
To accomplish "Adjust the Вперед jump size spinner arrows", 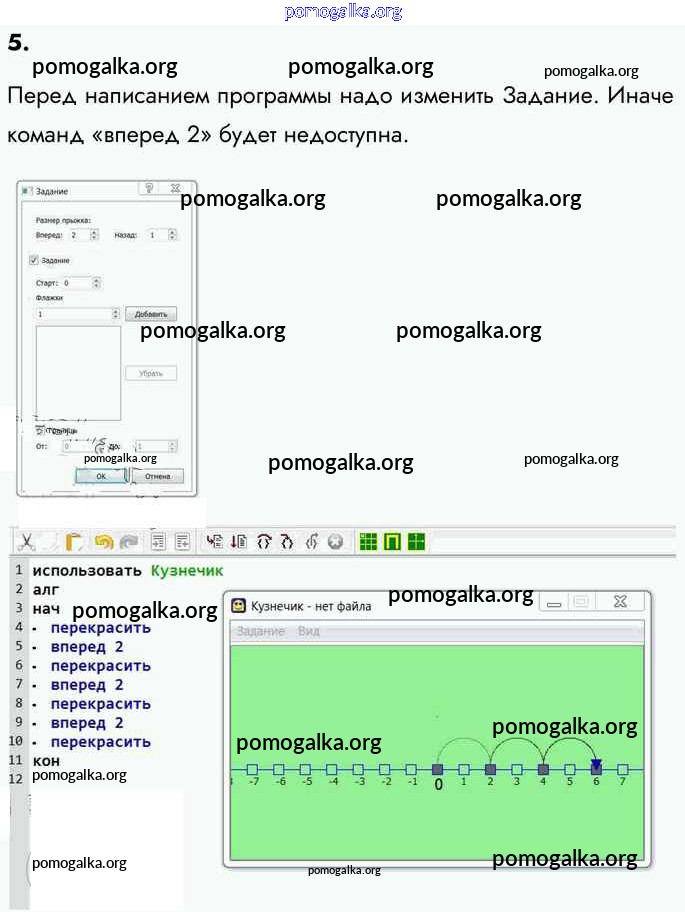I will (94, 235).
